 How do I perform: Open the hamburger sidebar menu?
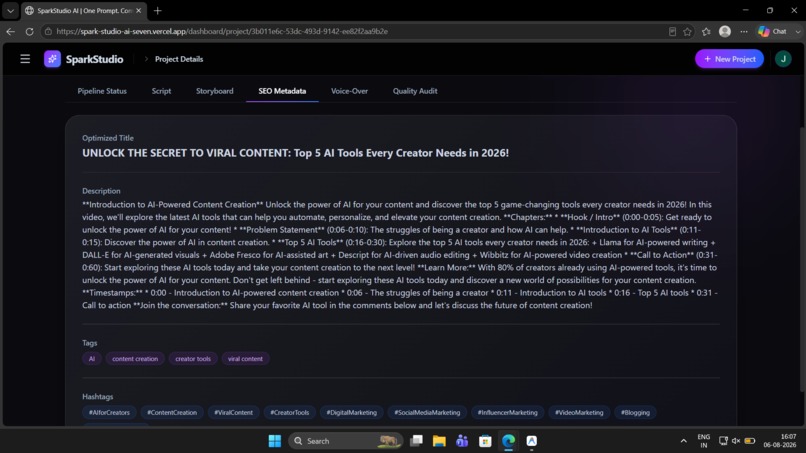coord(25,59)
